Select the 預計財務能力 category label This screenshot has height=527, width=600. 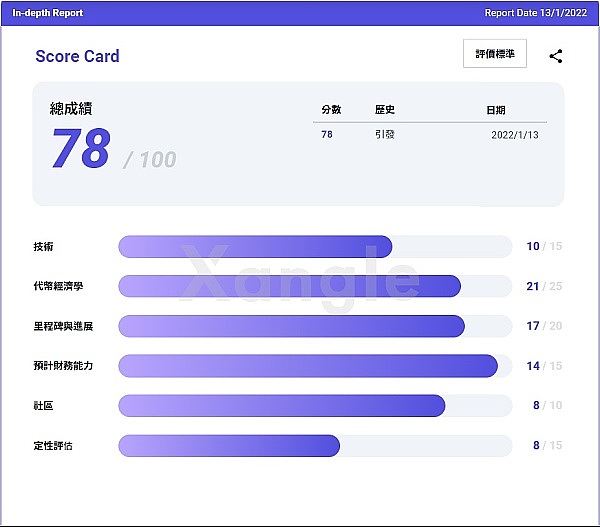point(63,366)
